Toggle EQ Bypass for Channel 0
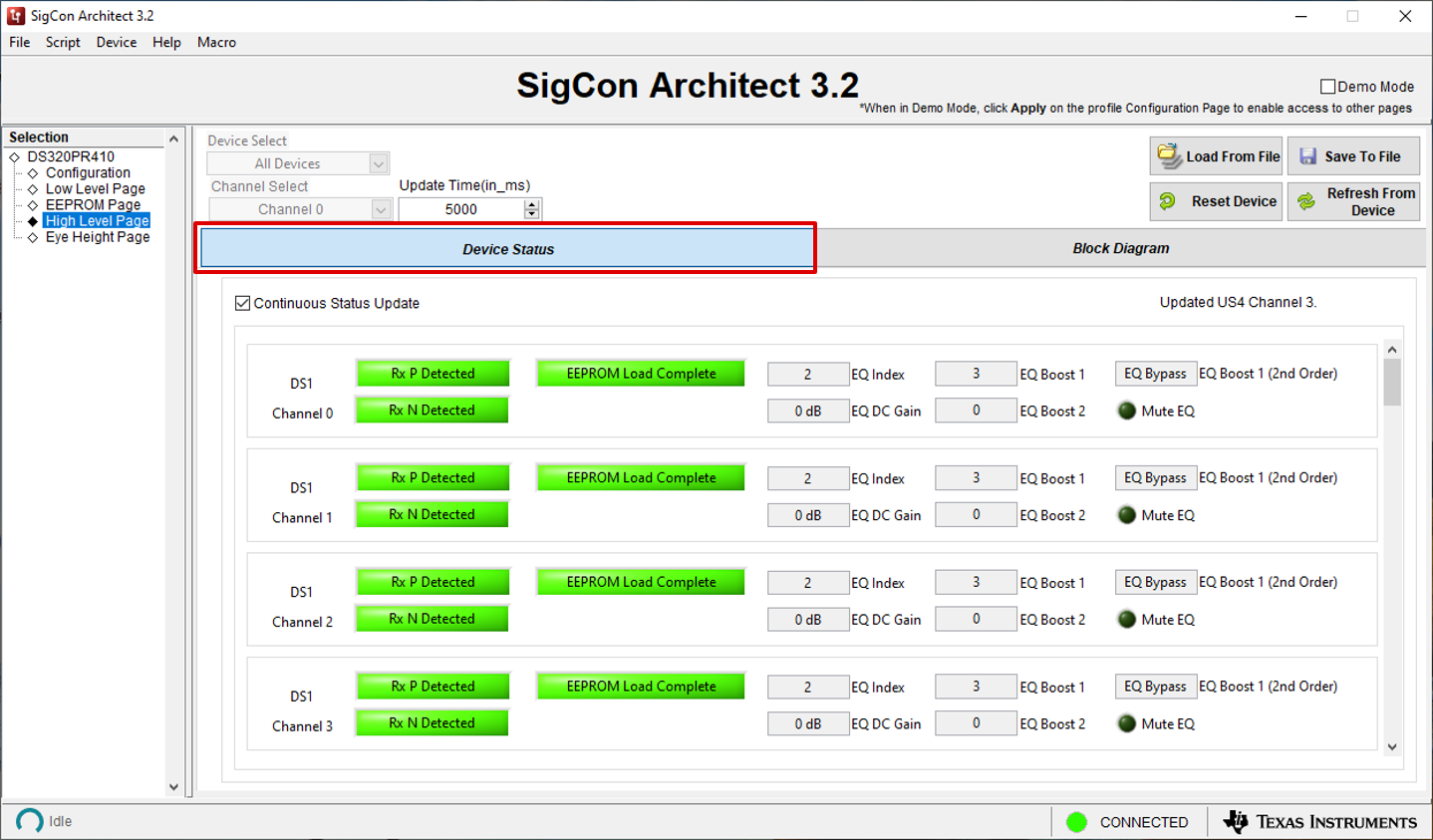The height and width of the screenshot is (840, 1433). pos(1155,374)
